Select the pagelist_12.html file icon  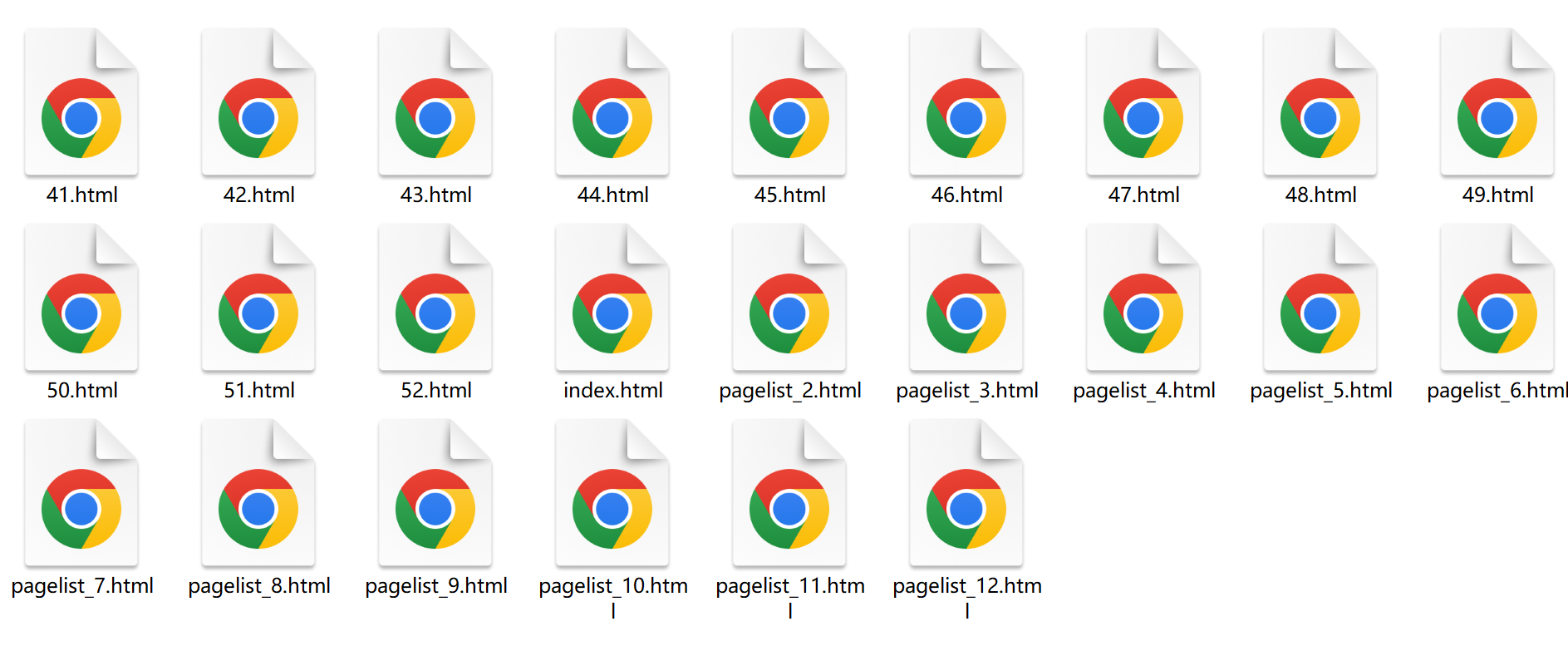(966, 493)
